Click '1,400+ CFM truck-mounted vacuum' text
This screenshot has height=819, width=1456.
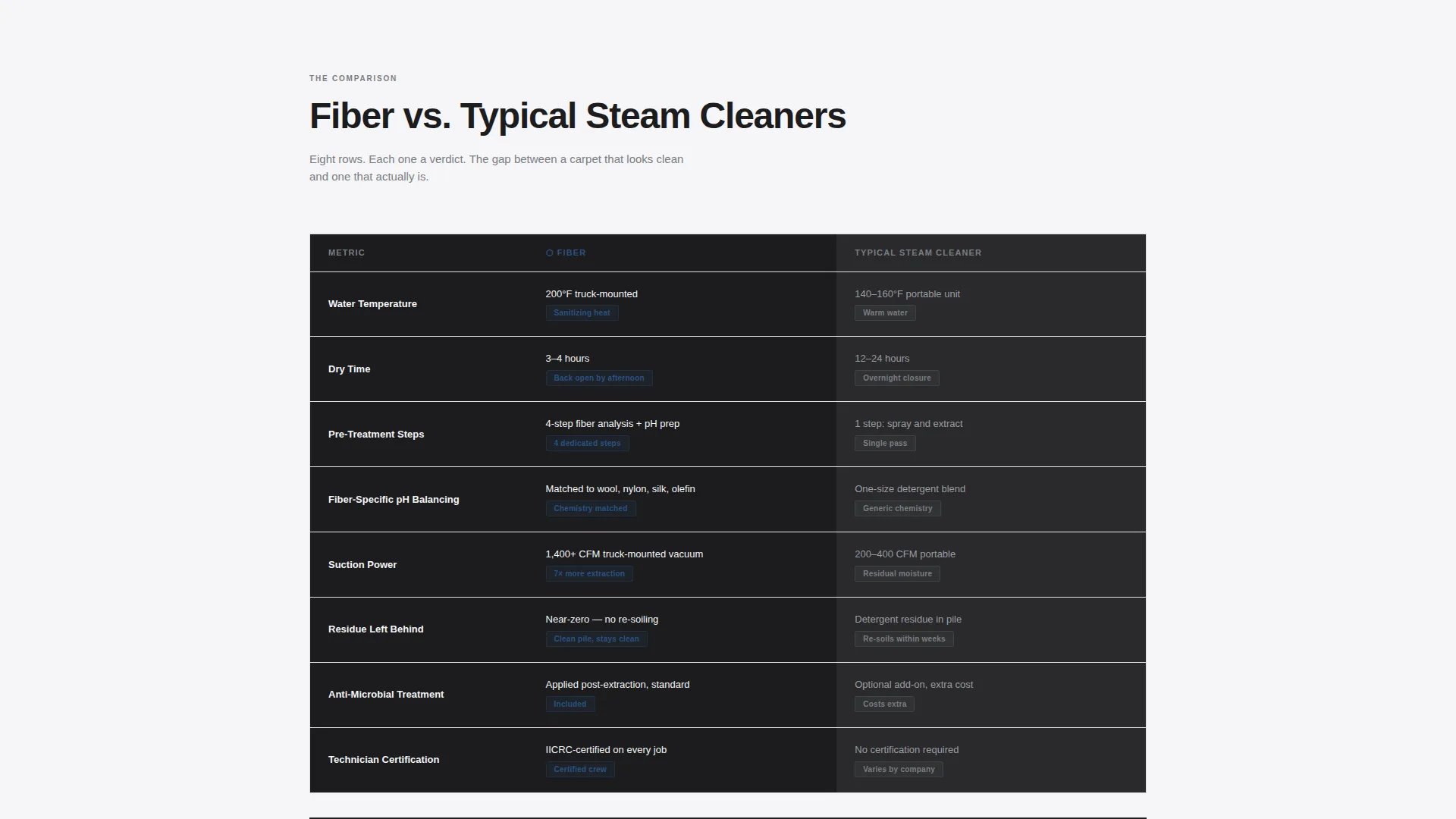click(x=624, y=554)
